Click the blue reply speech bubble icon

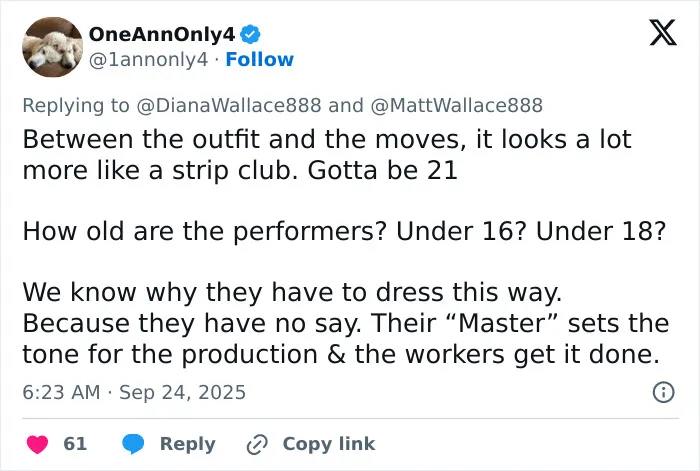click(133, 444)
